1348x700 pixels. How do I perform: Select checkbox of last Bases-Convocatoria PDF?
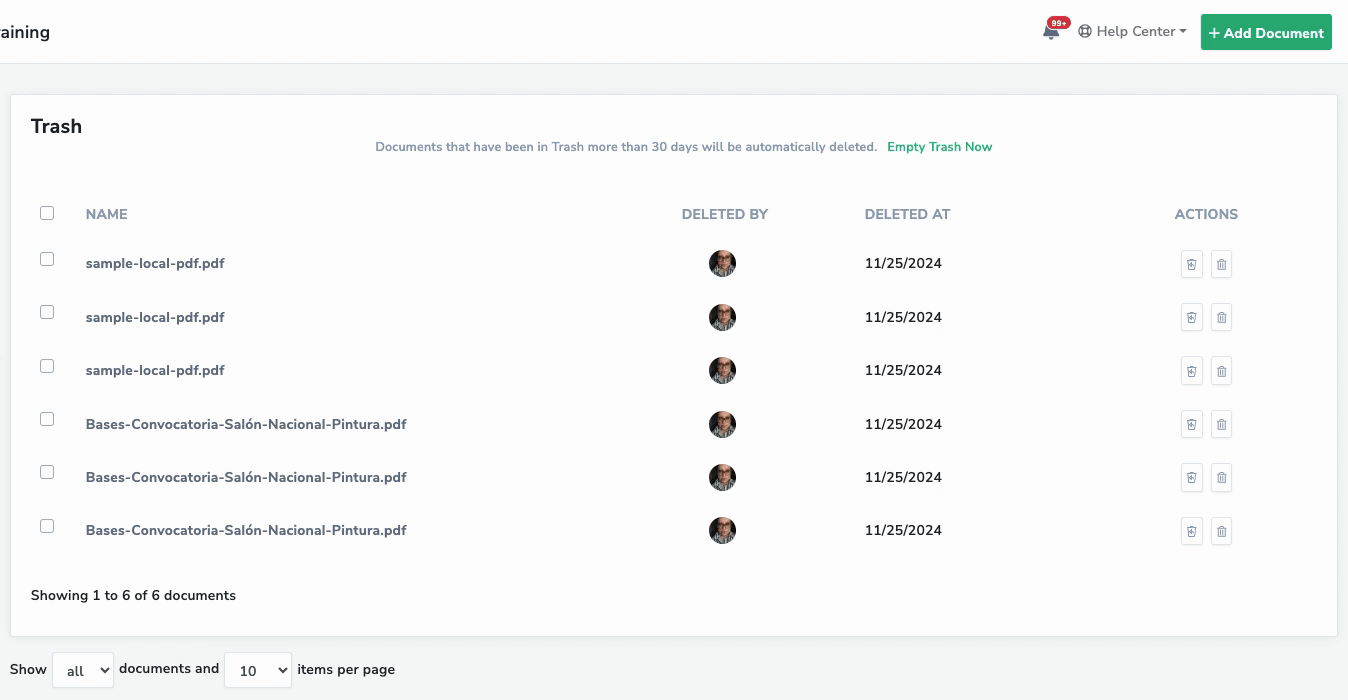[x=47, y=526]
